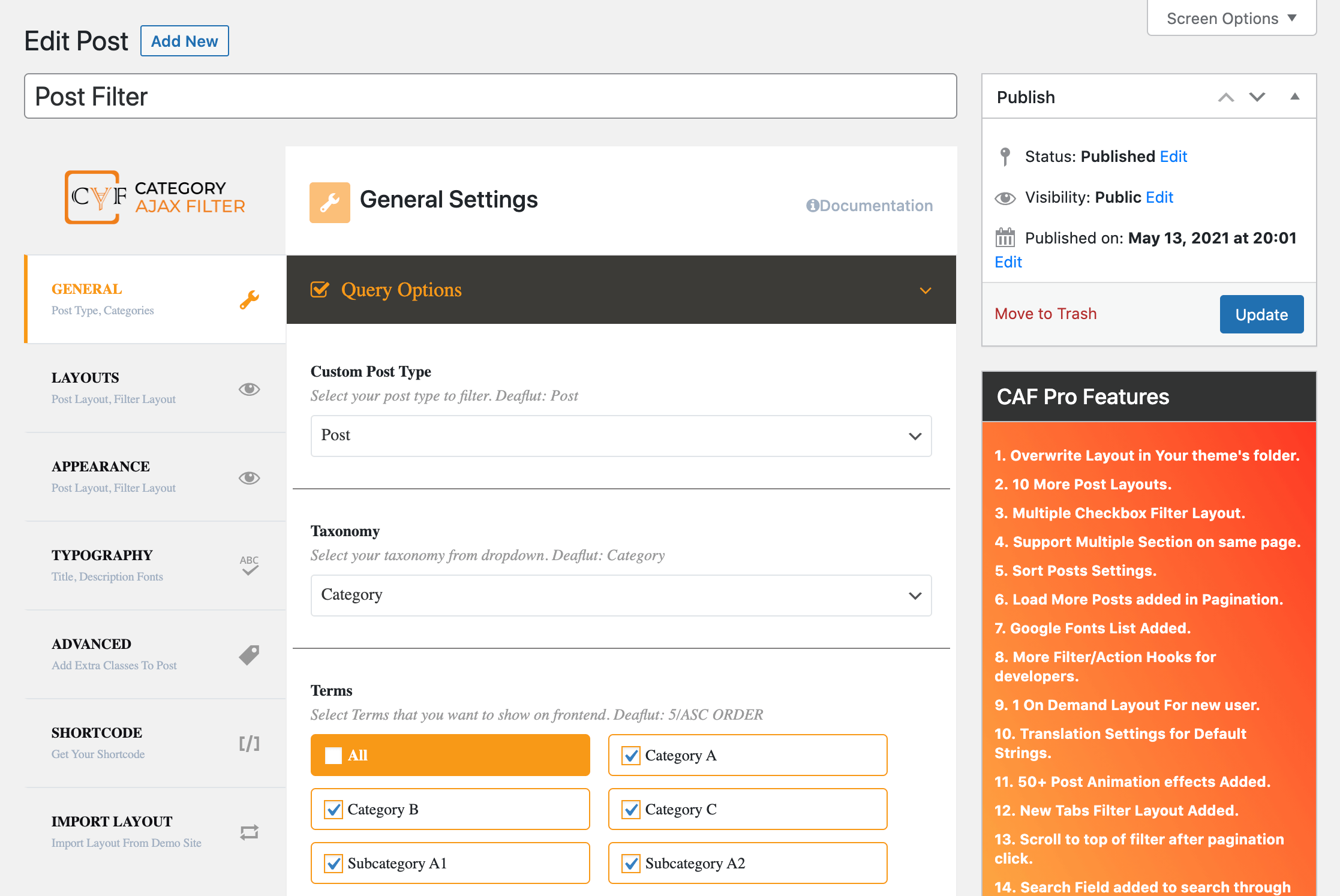Uncheck the Subcategory A2 checkbox
The width and height of the screenshot is (1340, 896).
pyautogui.click(x=631, y=863)
